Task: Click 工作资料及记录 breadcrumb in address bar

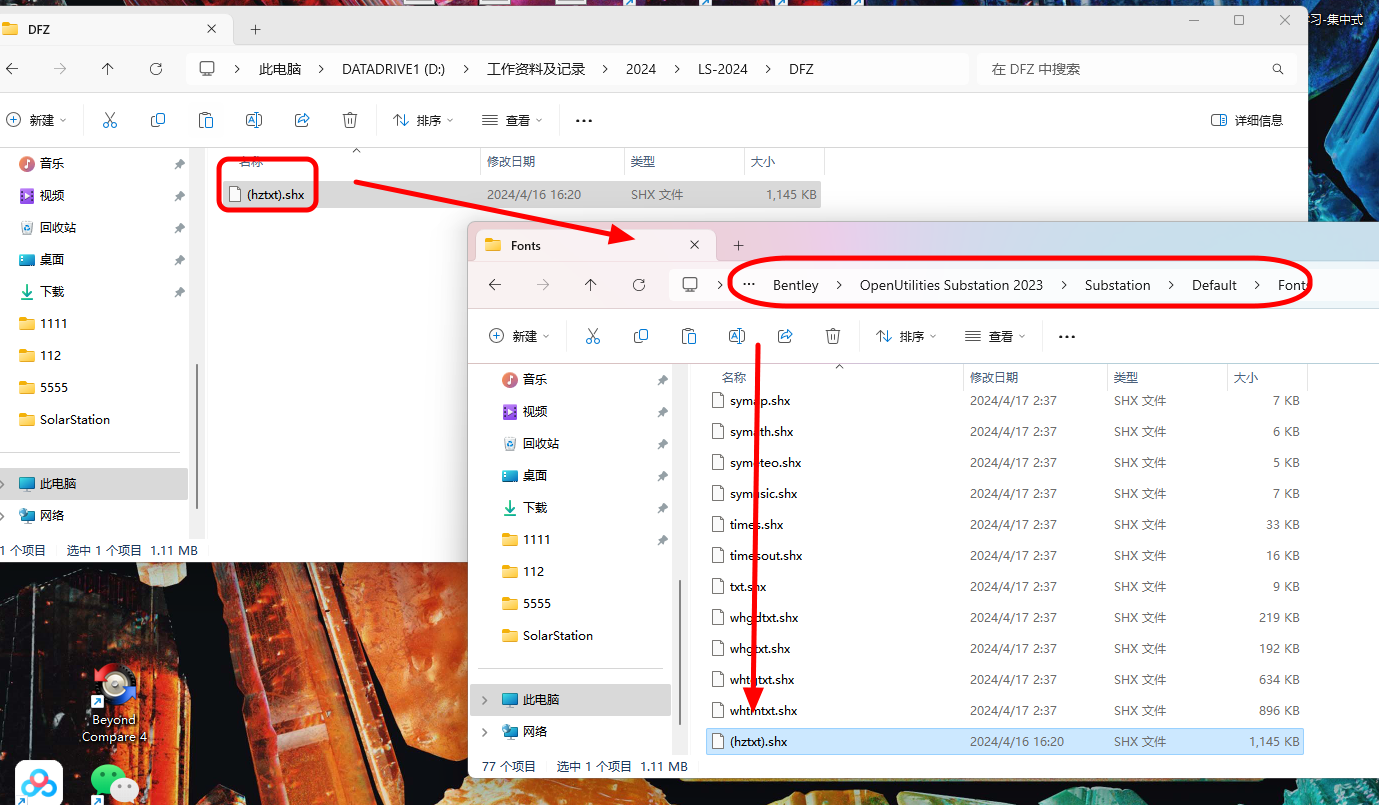Action: (536, 69)
